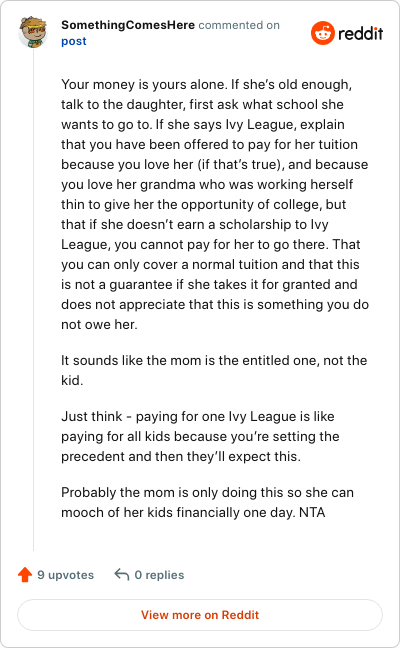Click the "Probably the mom is only" paragraph
This screenshot has height=648, width=400.
(x=207, y=502)
